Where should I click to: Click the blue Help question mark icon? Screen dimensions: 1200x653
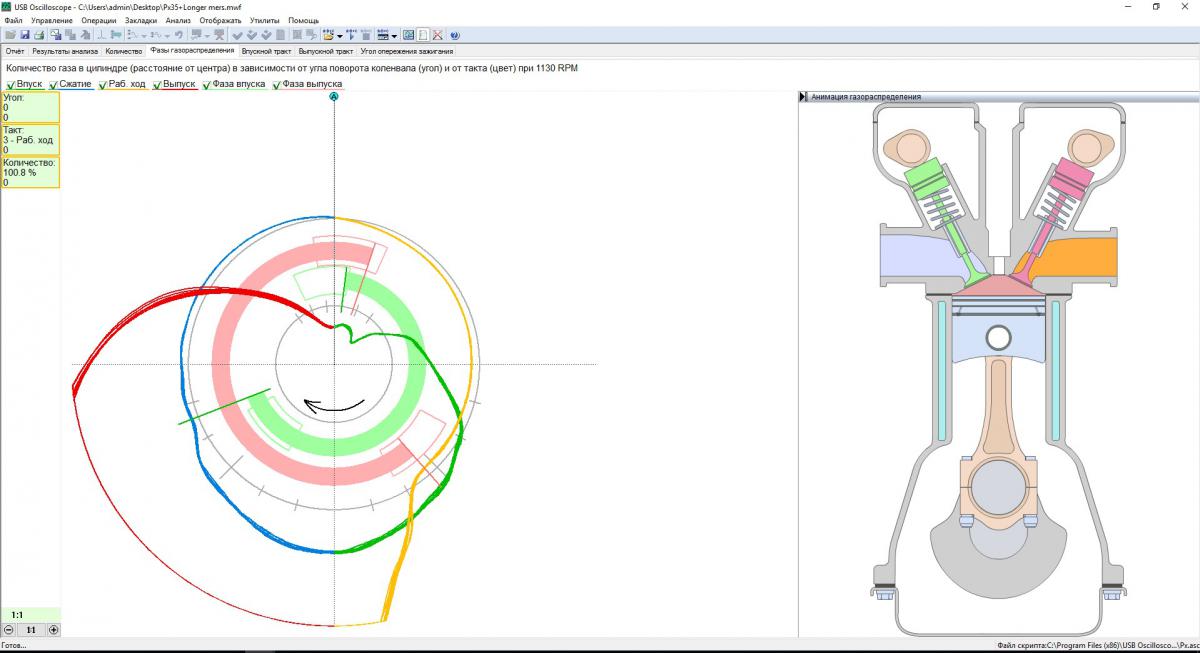pos(454,35)
